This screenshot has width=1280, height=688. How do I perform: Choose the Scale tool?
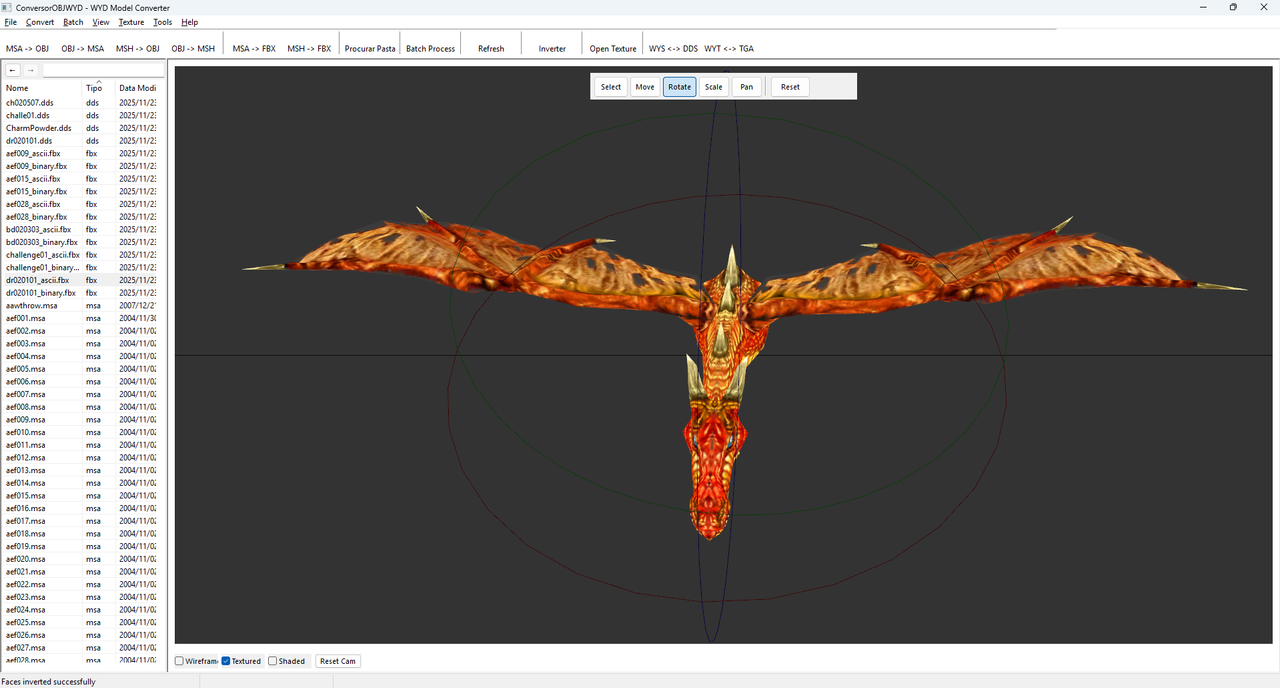(713, 87)
